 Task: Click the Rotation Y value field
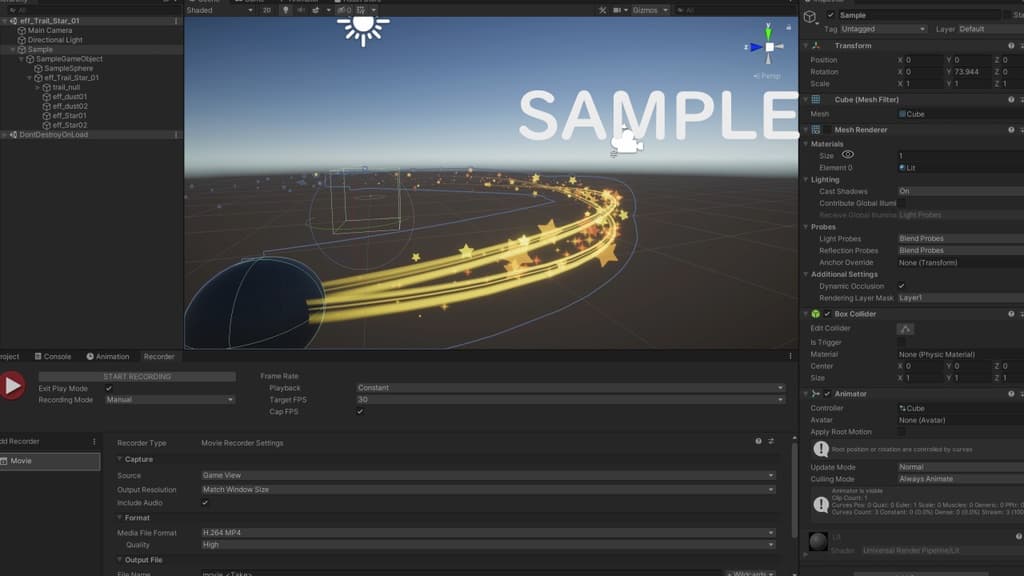[x=967, y=72]
